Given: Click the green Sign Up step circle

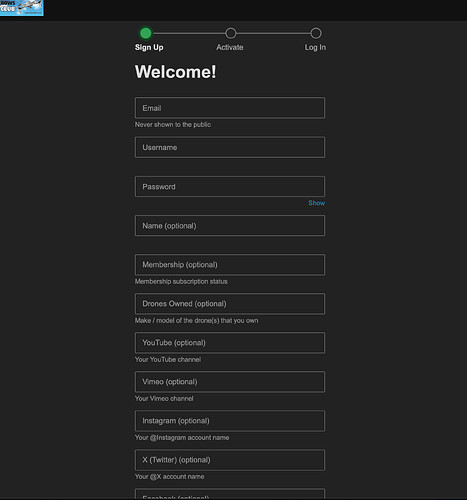Looking at the screenshot, I should click(146, 33).
